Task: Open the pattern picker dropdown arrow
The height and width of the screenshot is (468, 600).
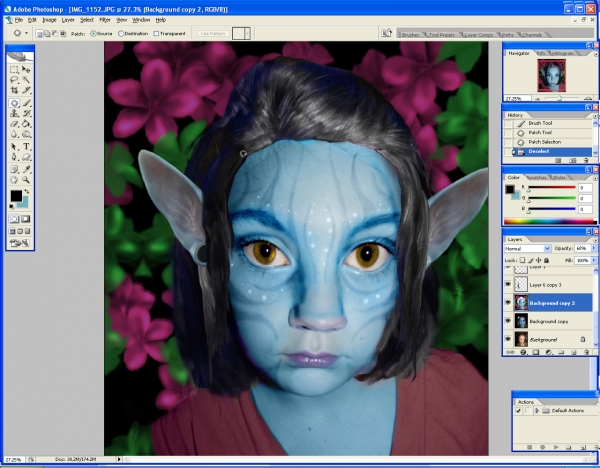Action: (x=247, y=34)
